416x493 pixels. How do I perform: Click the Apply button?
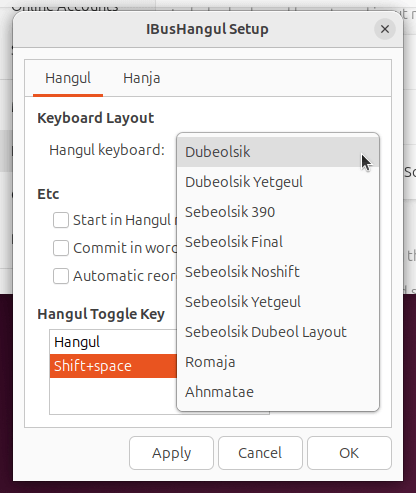point(171,453)
